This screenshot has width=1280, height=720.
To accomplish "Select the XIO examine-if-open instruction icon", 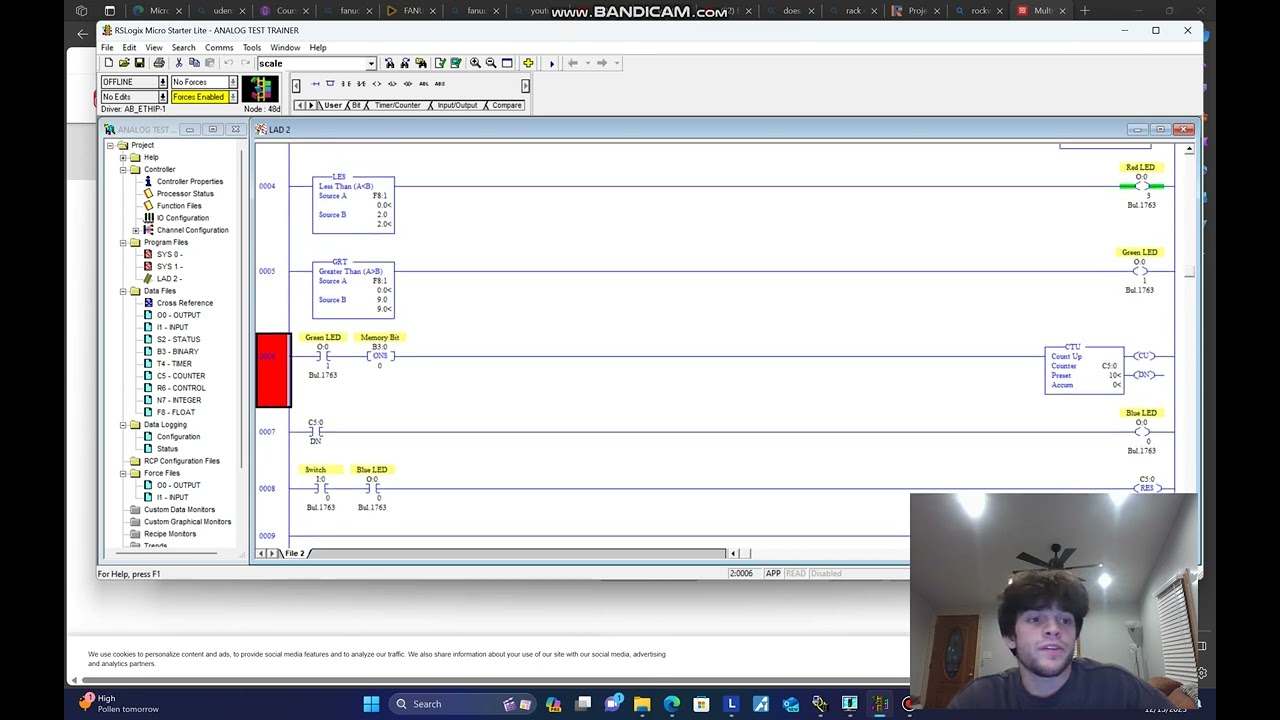I will pos(361,84).
